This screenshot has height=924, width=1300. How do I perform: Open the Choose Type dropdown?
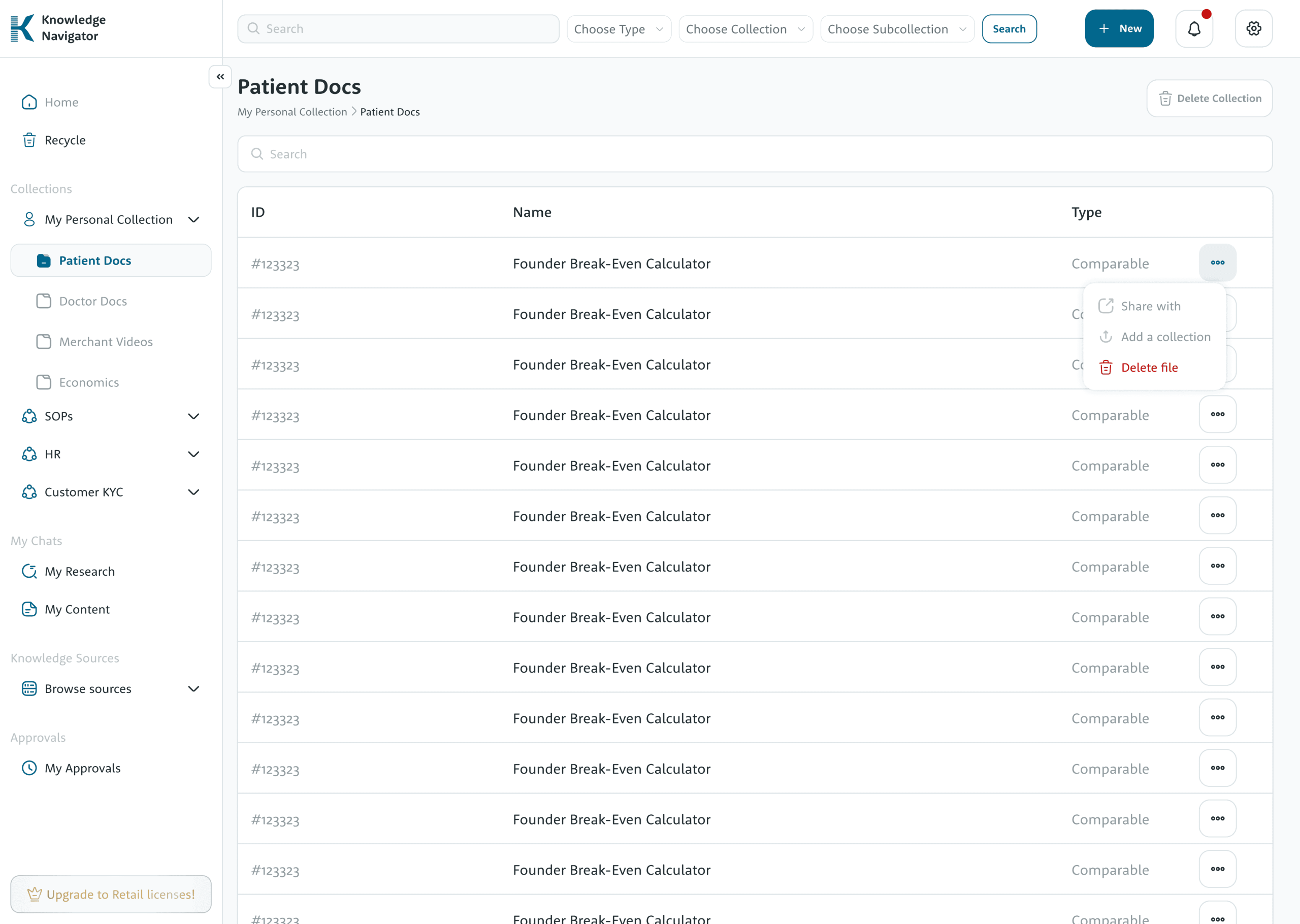click(619, 29)
